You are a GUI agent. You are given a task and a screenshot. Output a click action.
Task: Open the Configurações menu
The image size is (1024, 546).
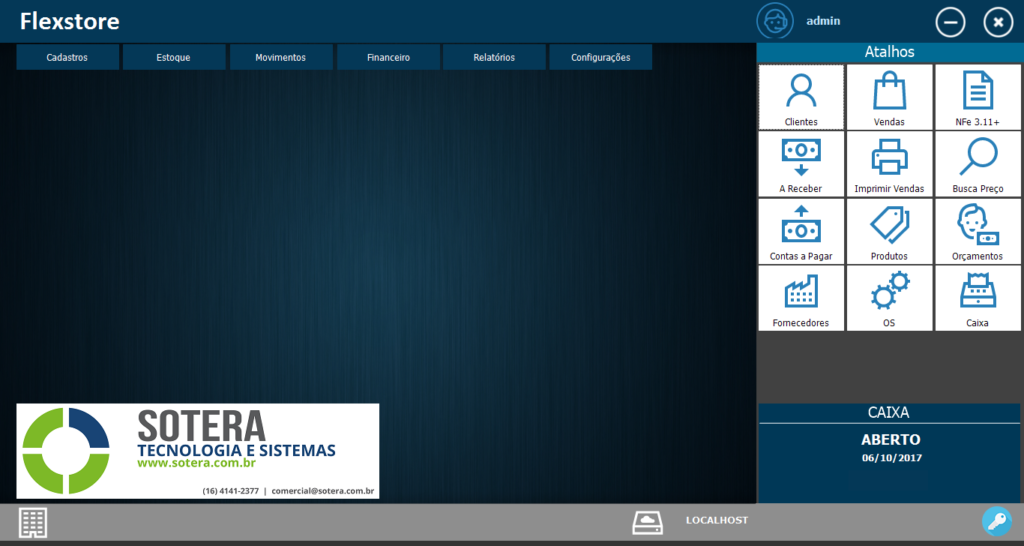tap(600, 57)
